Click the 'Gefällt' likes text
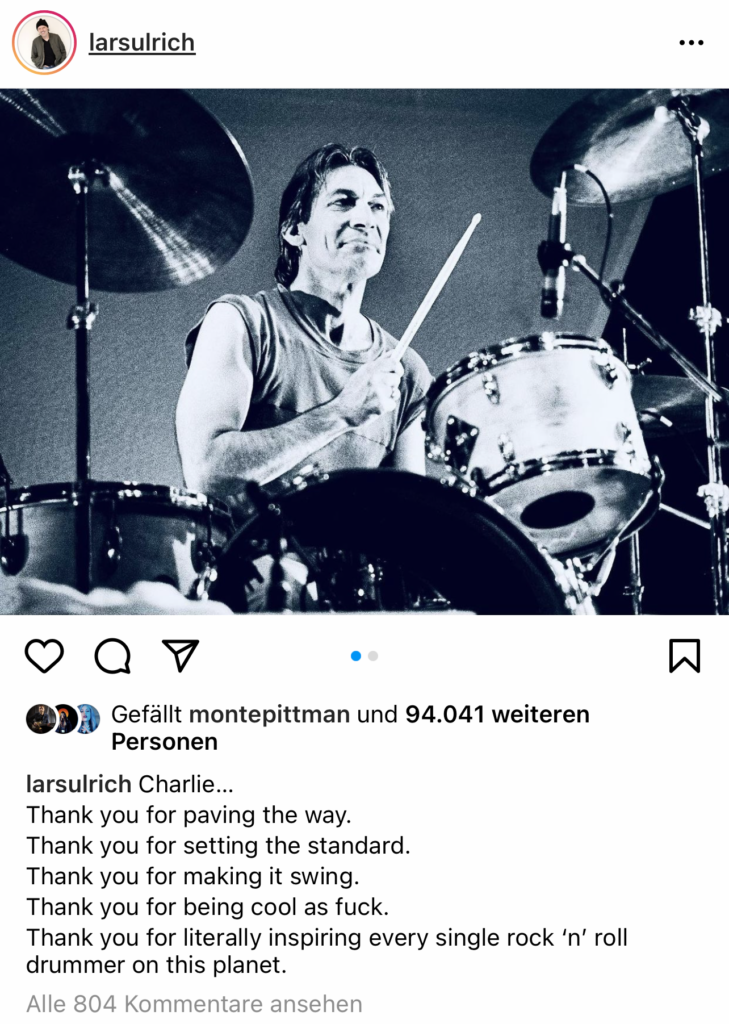This screenshot has height=1024, width=729. [x=146, y=714]
